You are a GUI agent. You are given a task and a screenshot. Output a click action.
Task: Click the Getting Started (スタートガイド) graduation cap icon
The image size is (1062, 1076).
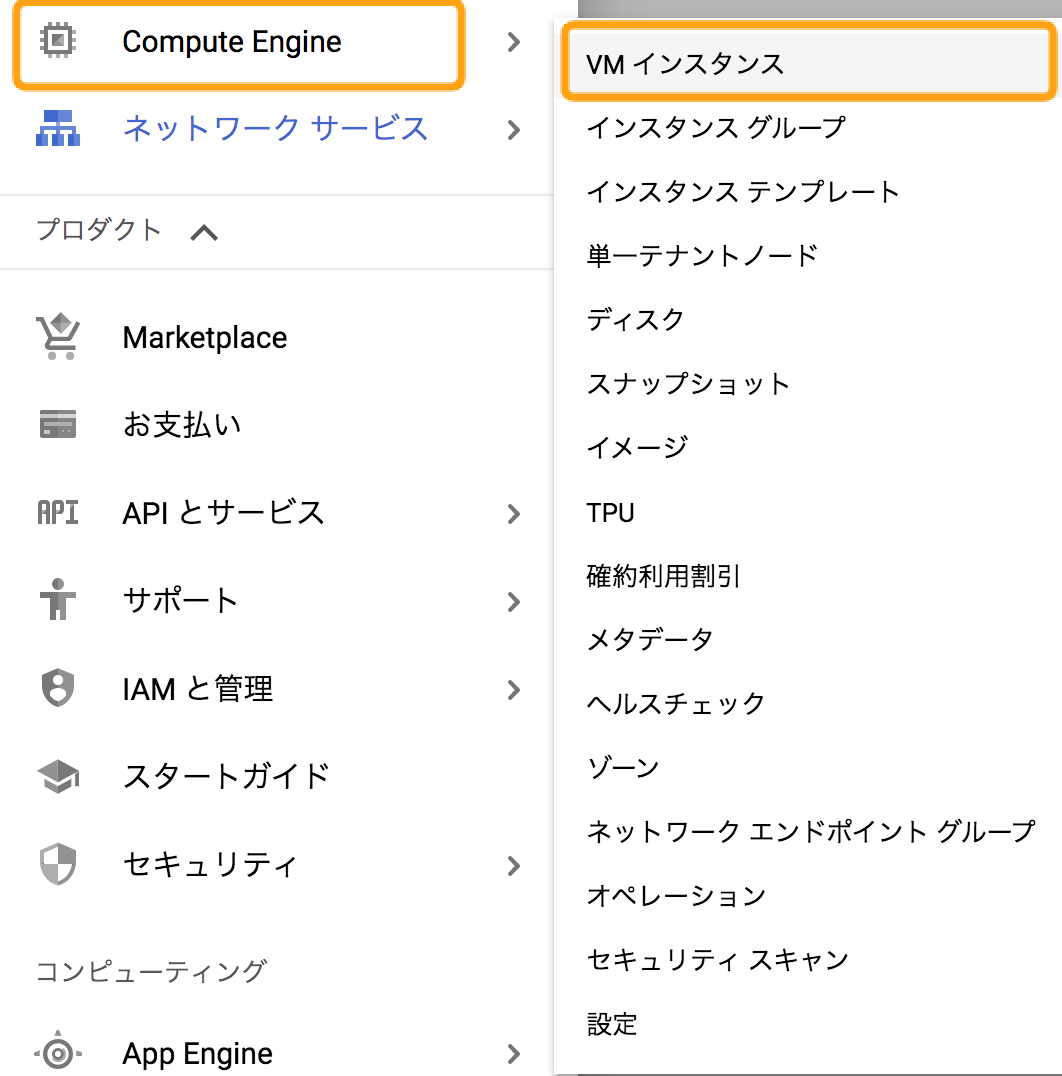[57, 776]
